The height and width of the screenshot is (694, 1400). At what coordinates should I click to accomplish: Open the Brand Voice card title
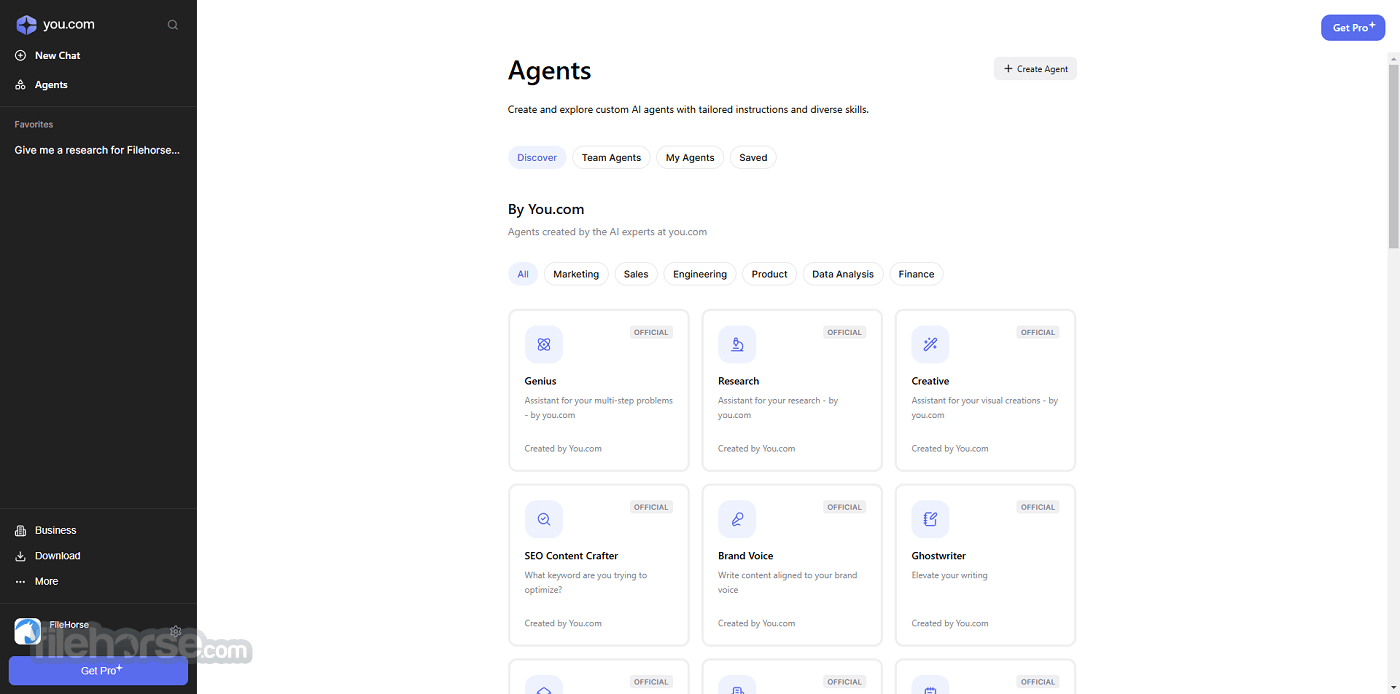pos(745,556)
